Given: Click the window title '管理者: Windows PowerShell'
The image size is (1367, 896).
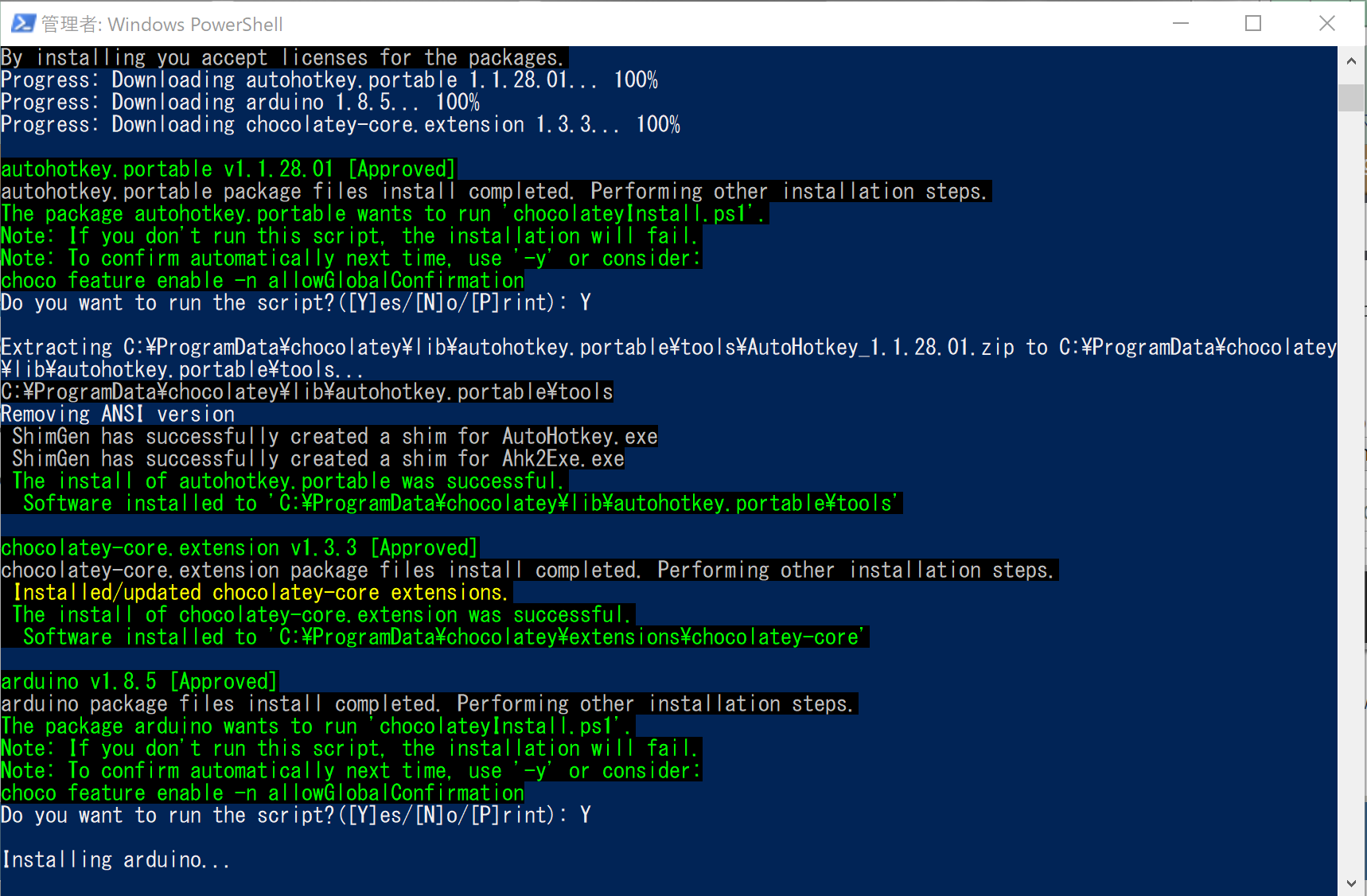Looking at the screenshot, I should [x=162, y=25].
